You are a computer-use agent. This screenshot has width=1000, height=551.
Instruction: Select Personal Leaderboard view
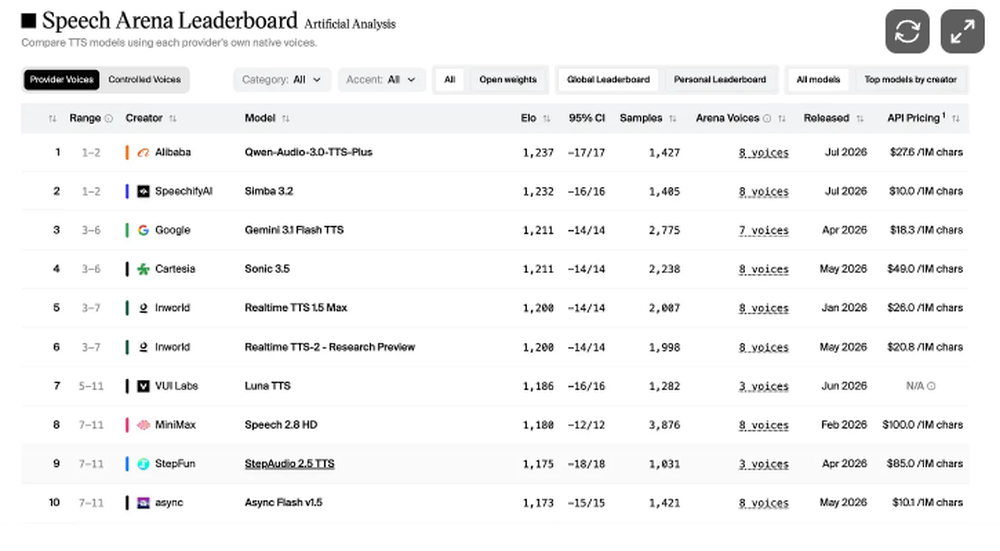coord(719,80)
